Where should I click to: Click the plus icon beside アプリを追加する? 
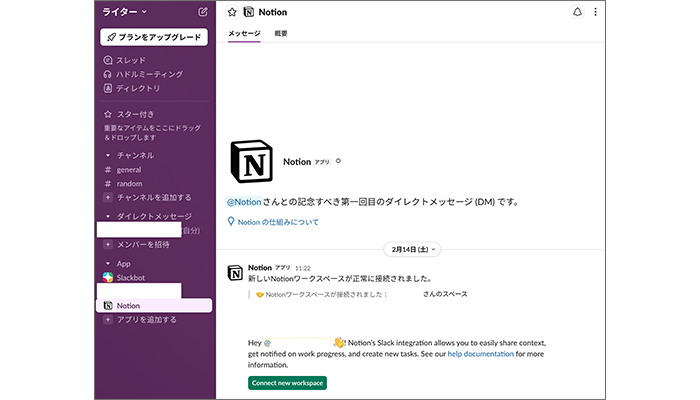tap(108, 320)
